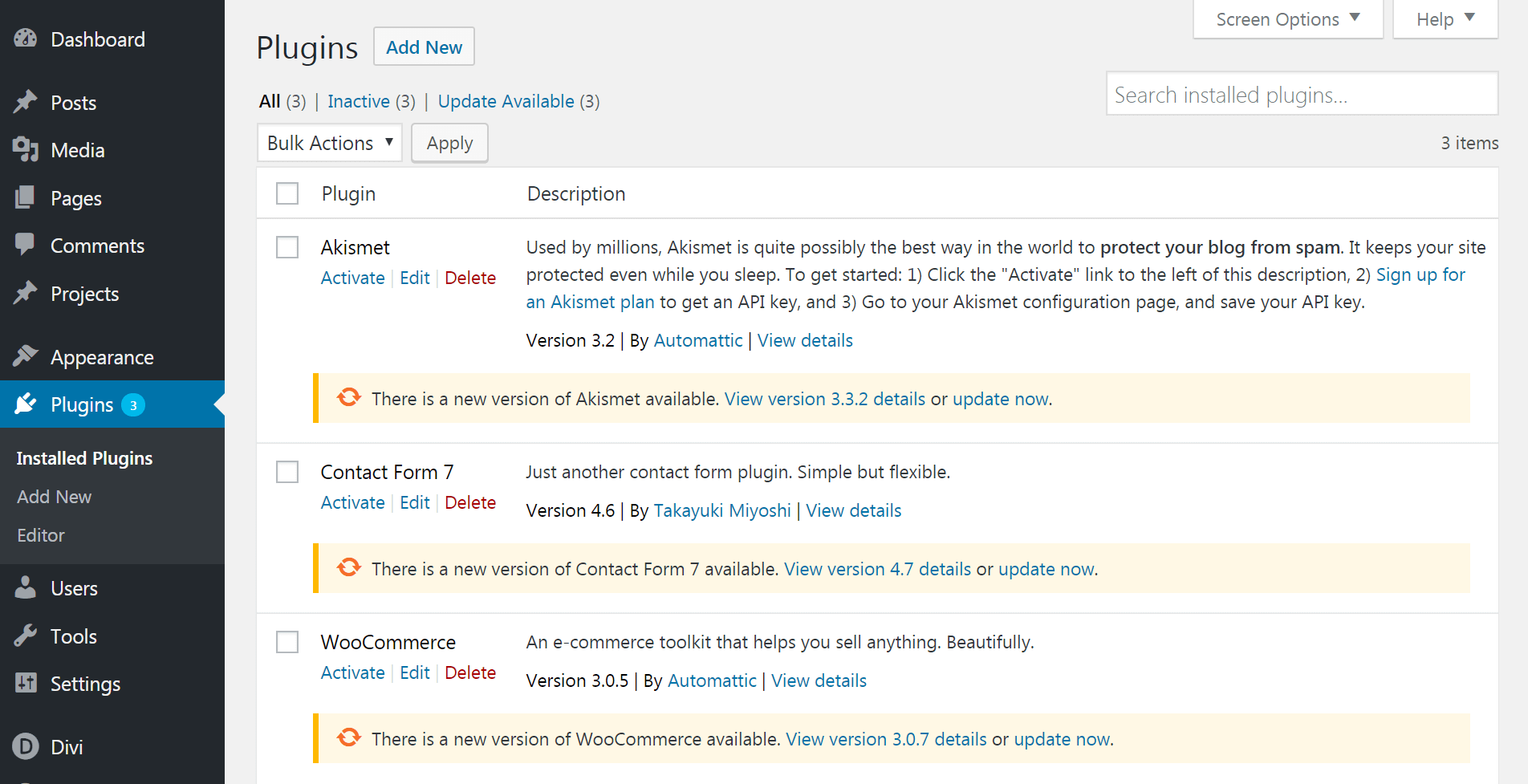
Task: Activate the Akismet plugin
Action: (353, 278)
